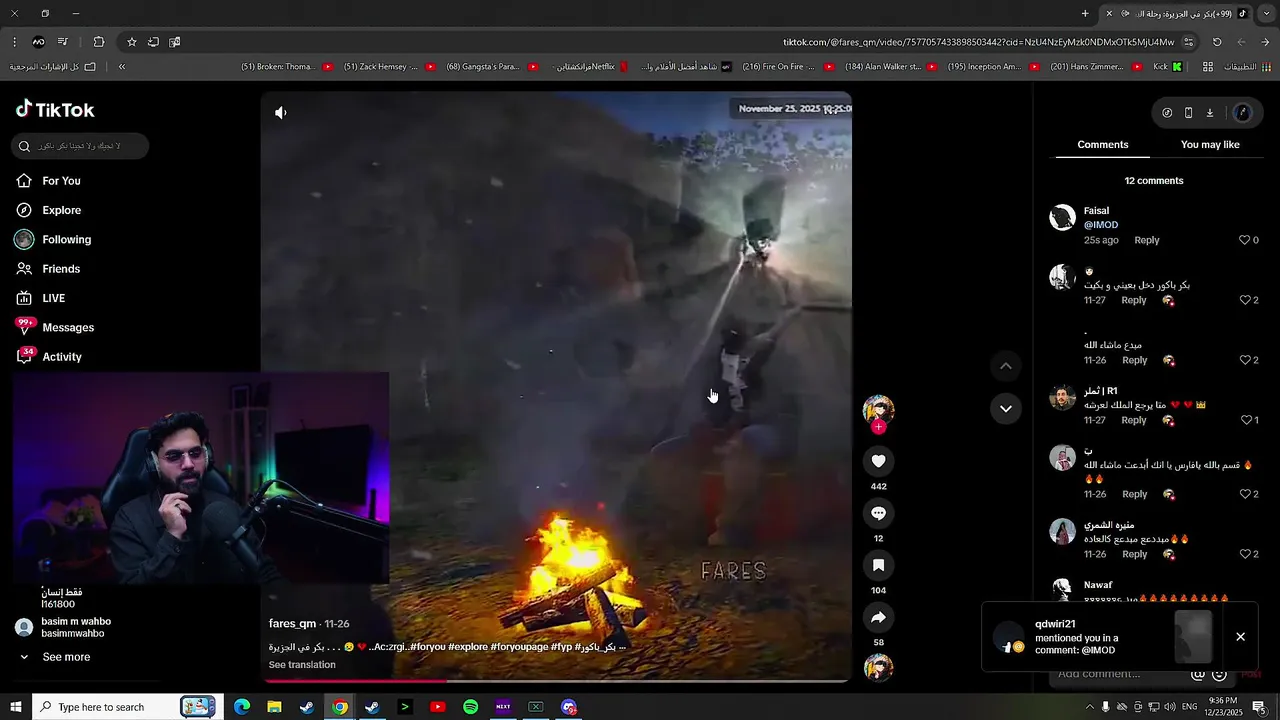
Task: Open comments via the speech bubble icon
Action: coord(878,513)
